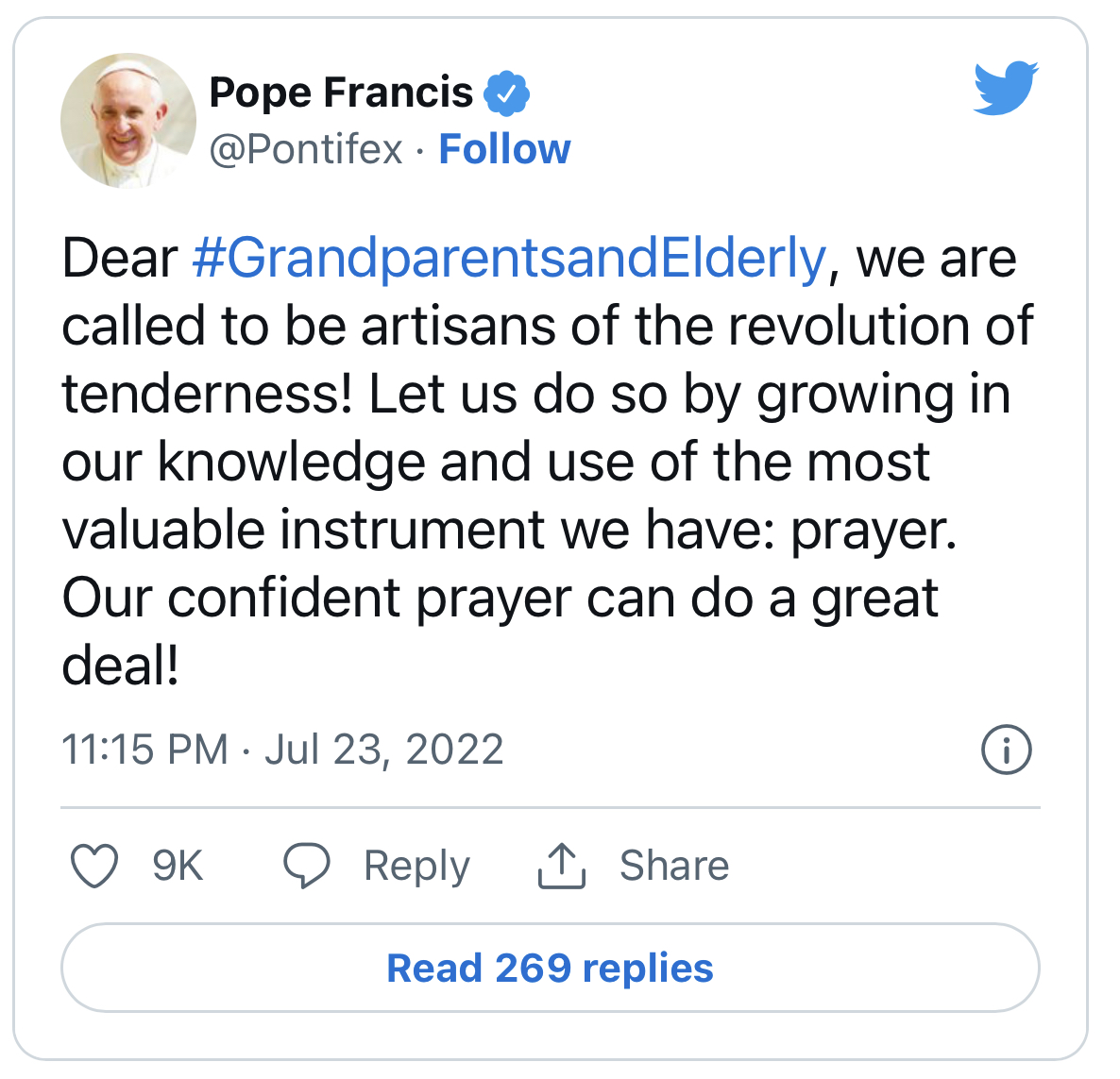The width and height of the screenshot is (1120, 1079).
Task: Click the reply speech bubble icon
Action: [x=306, y=866]
